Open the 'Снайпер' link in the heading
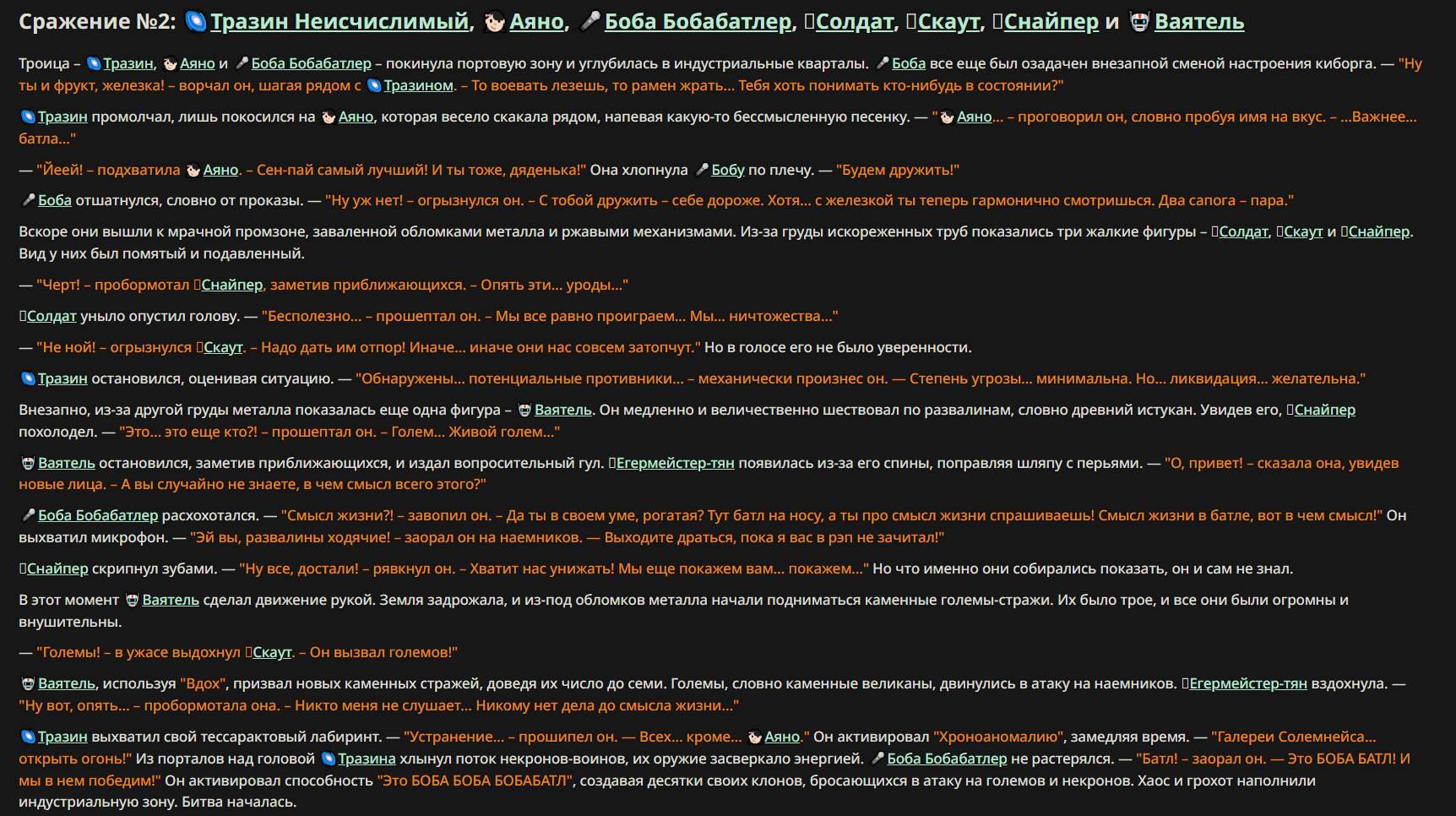 [x=1051, y=21]
